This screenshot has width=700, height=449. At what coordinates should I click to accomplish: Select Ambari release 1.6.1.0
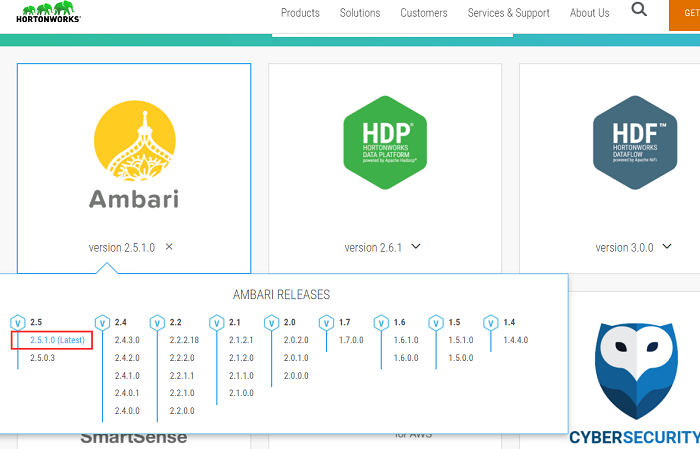(x=406, y=340)
